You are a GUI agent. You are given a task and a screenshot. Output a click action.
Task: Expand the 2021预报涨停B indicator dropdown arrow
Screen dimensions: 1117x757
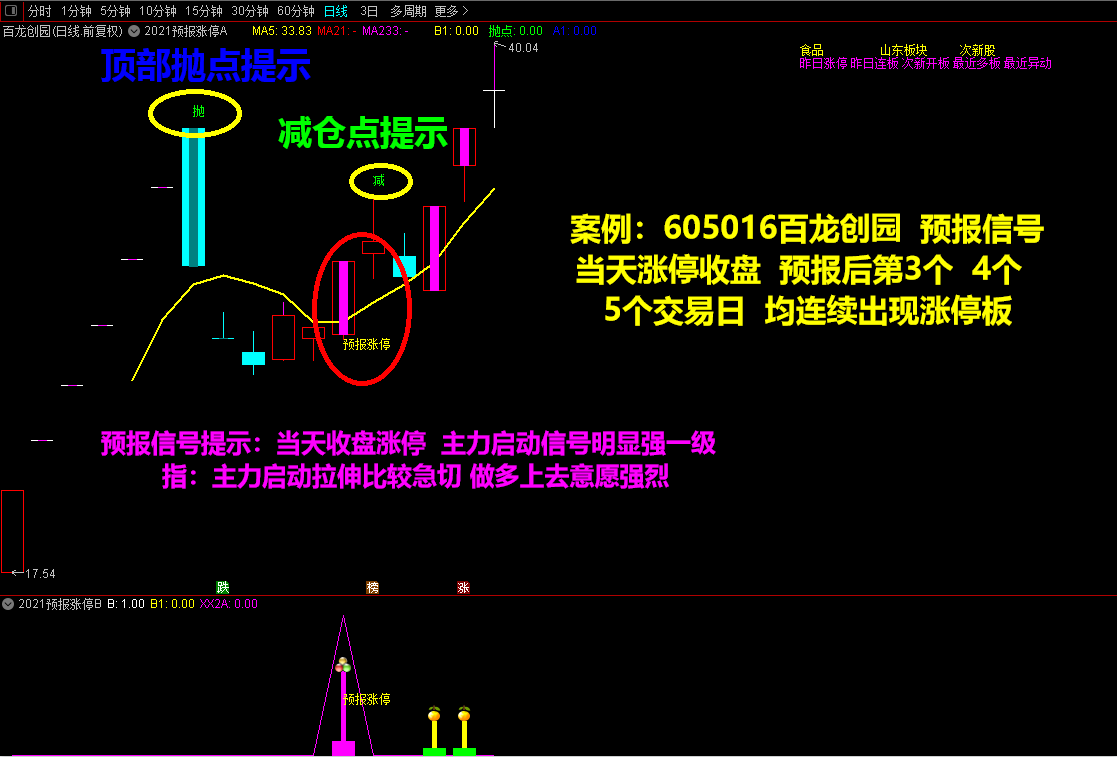click(x=8, y=604)
